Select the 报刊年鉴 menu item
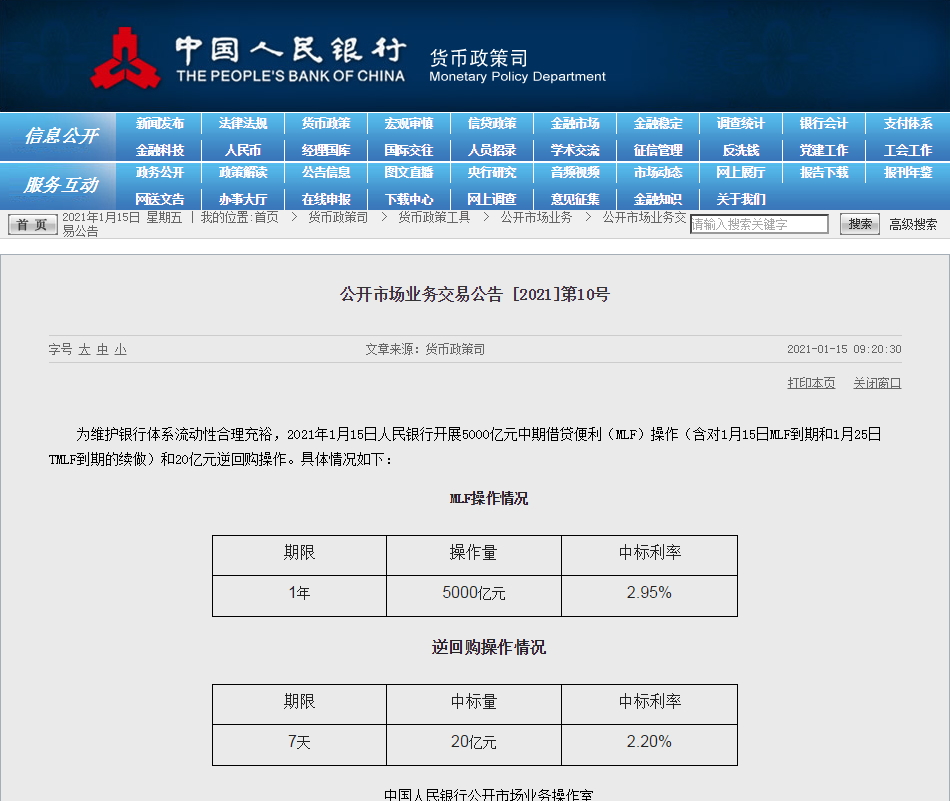Image resolution: width=950 pixels, height=801 pixels. (908, 173)
